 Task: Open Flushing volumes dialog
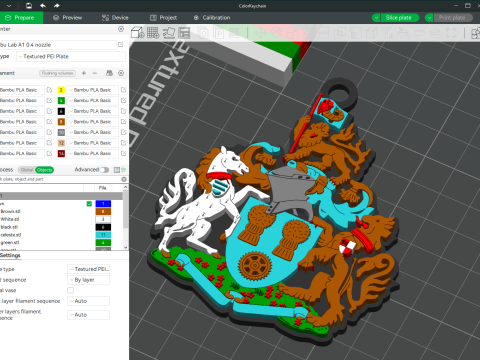(58, 73)
